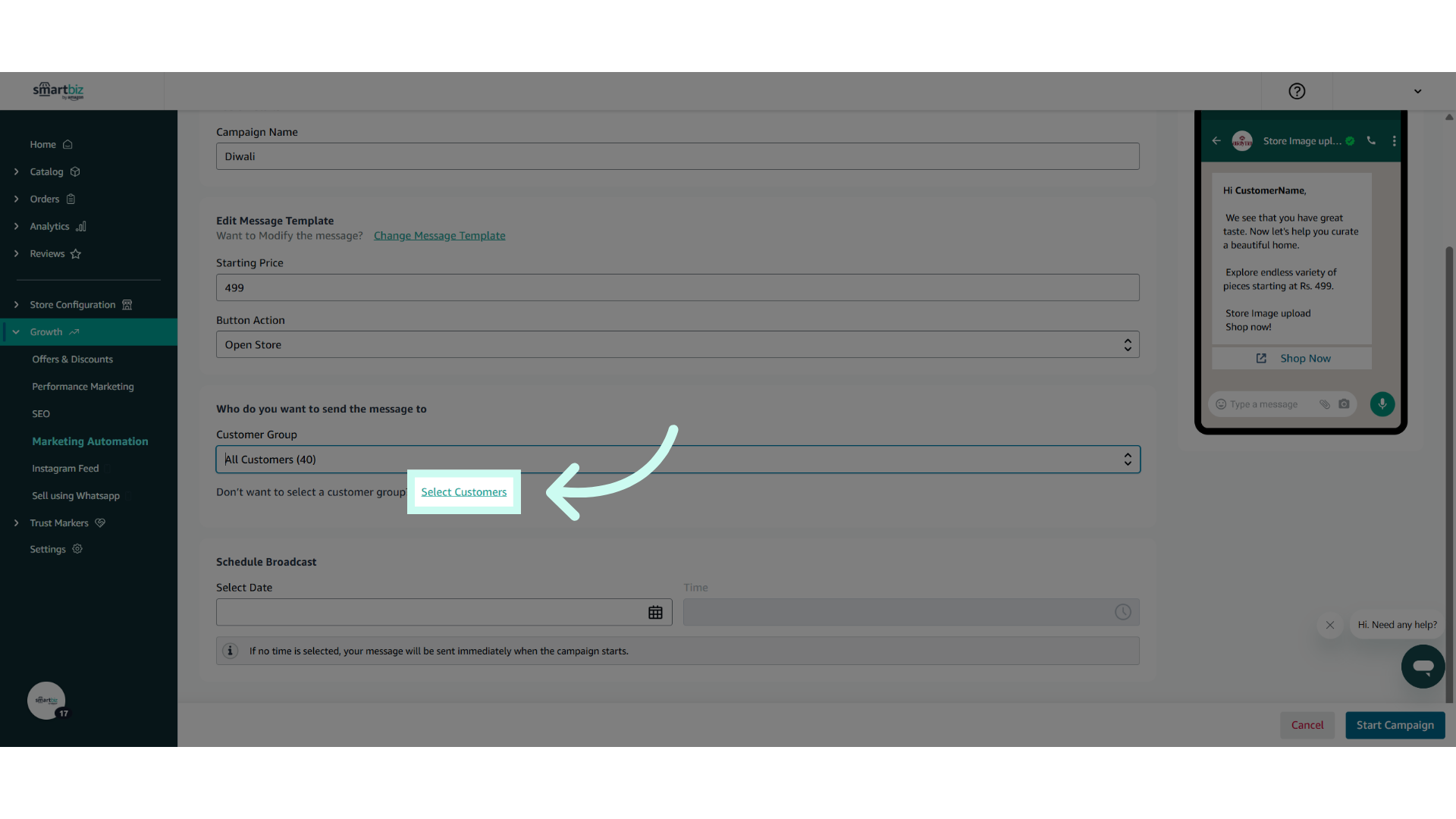Click the scrollbar up arrow

click(x=1449, y=117)
